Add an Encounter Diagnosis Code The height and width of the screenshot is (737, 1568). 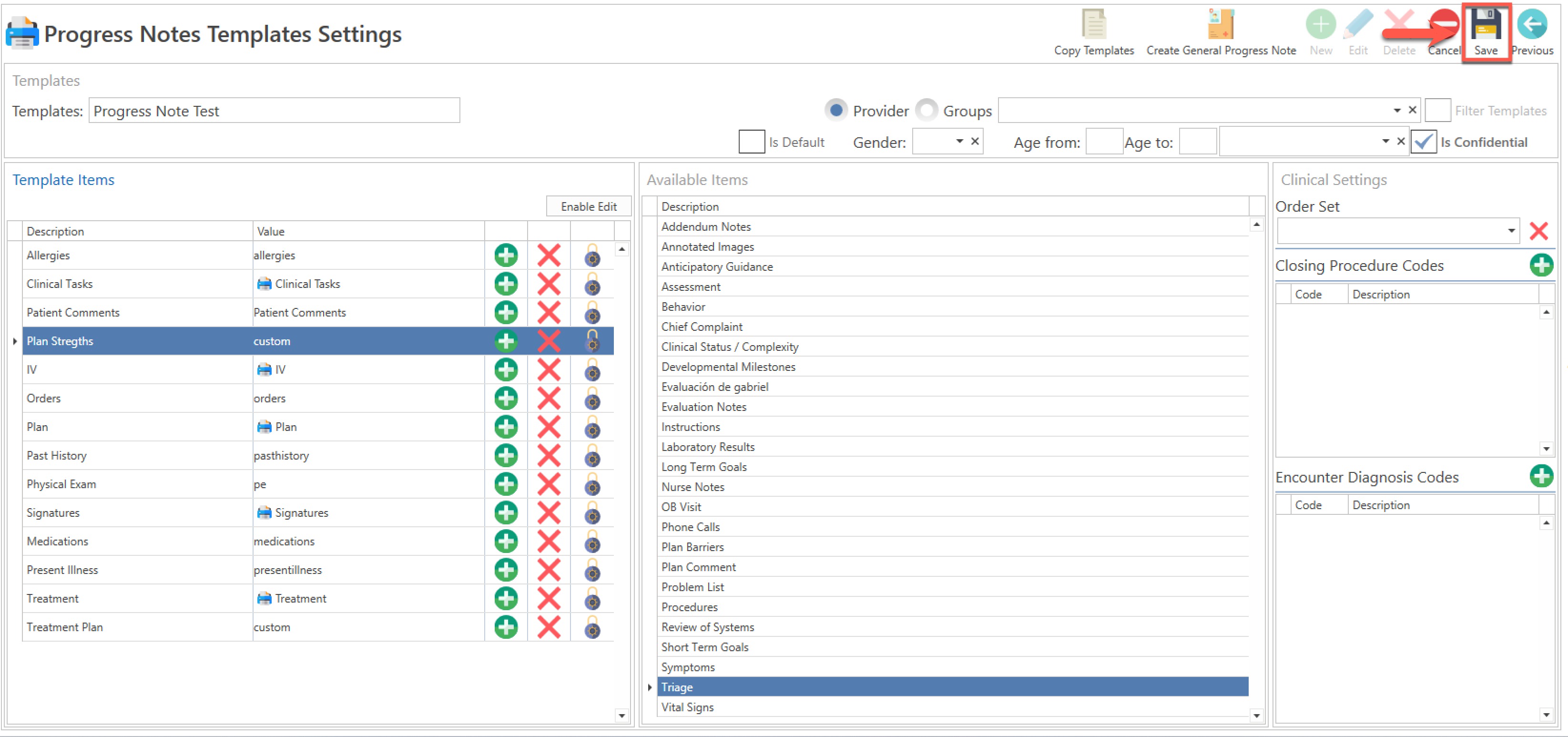(1541, 476)
